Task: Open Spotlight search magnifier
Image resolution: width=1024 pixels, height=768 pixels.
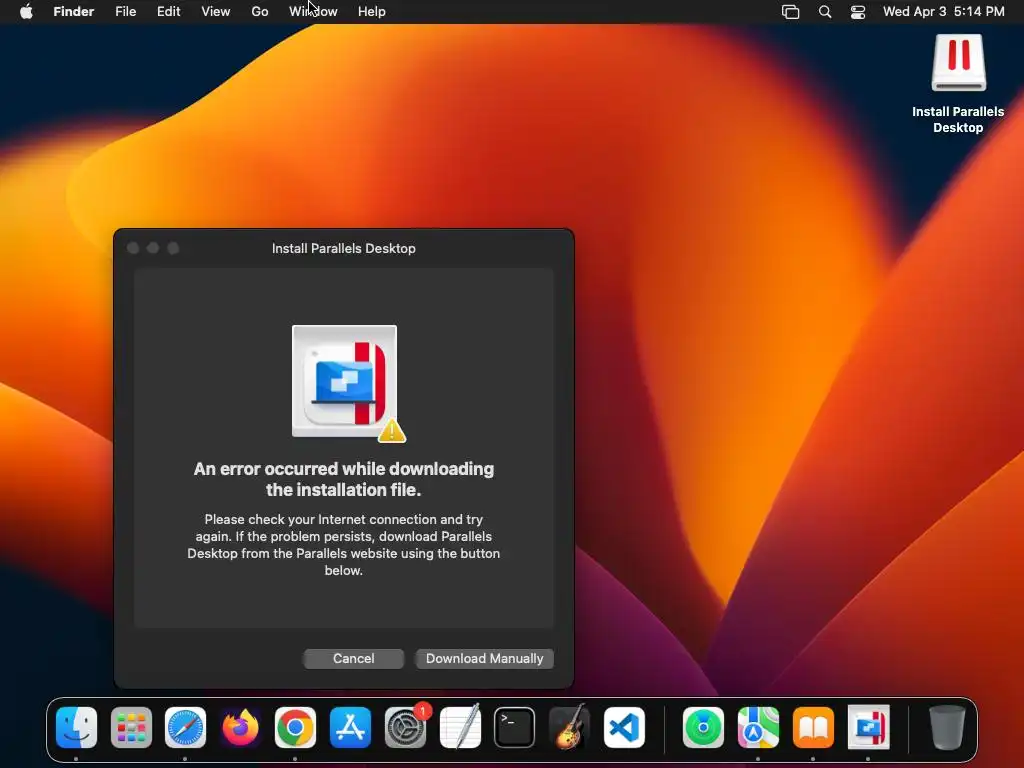Action: click(x=825, y=12)
